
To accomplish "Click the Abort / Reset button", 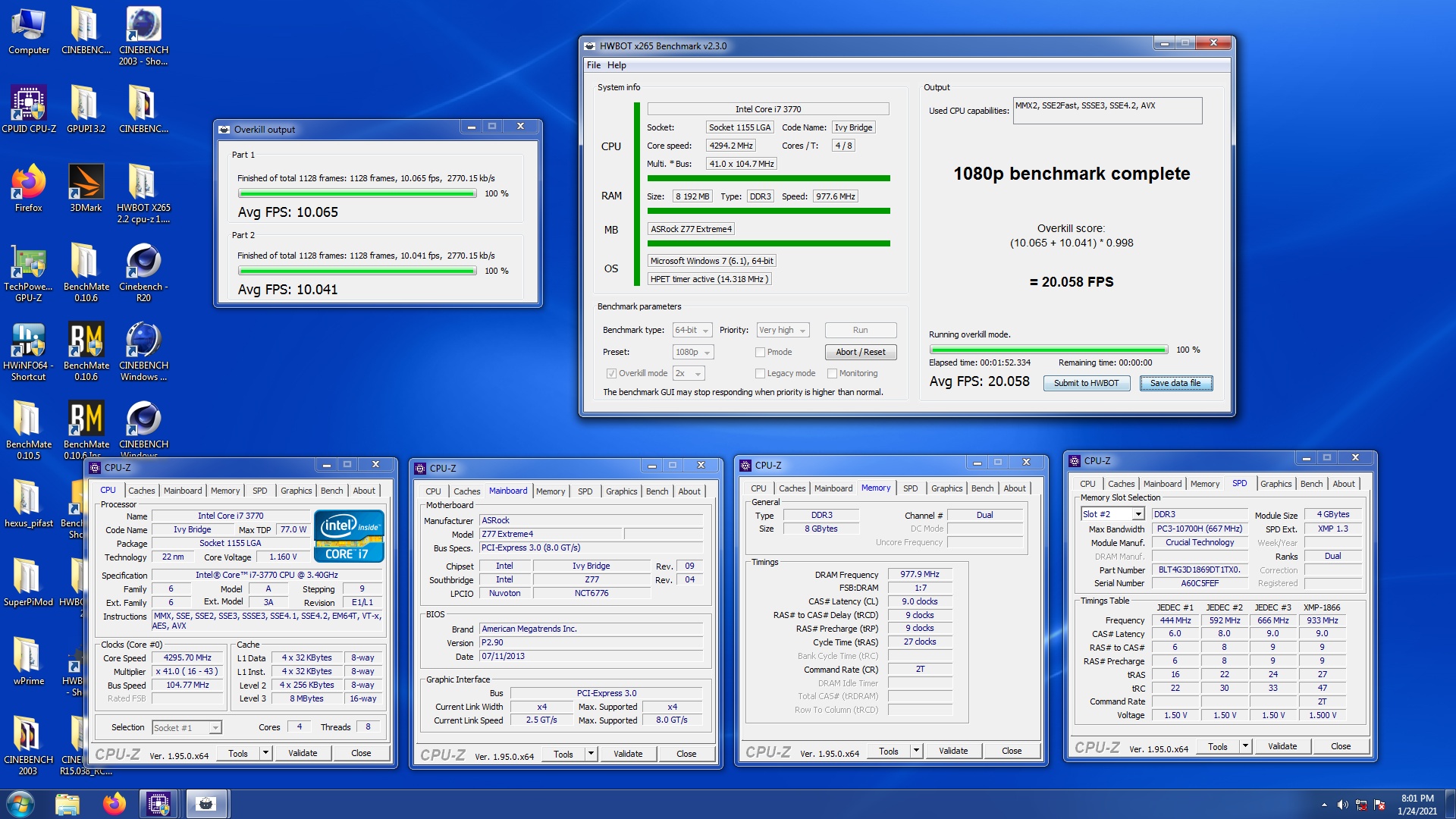I will (x=860, y=352).
